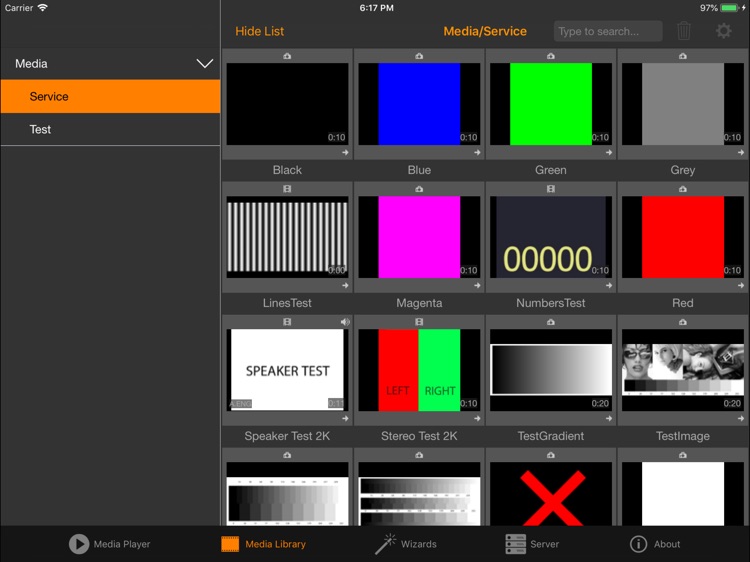Open the Wizards tab
The width and height of the screenshot is (750, 562).
click(406, 544)
